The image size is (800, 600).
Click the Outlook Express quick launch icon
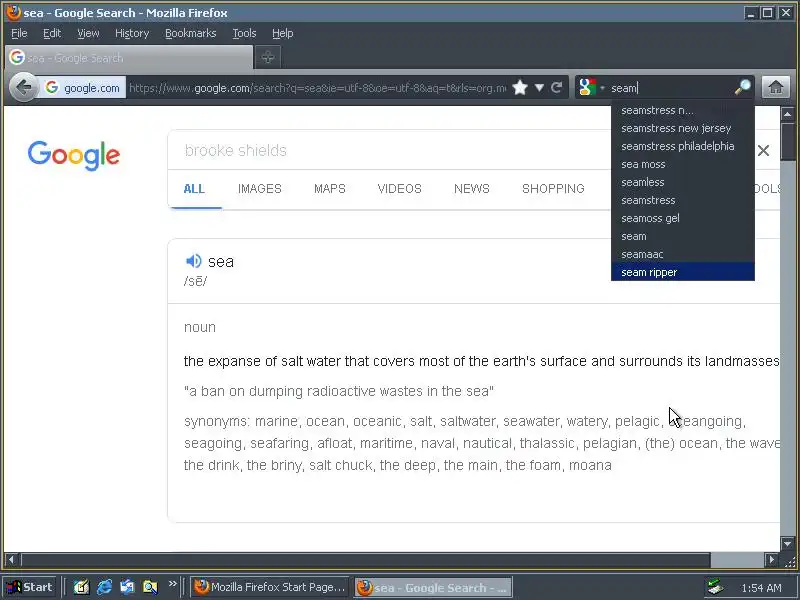[127, 587]
